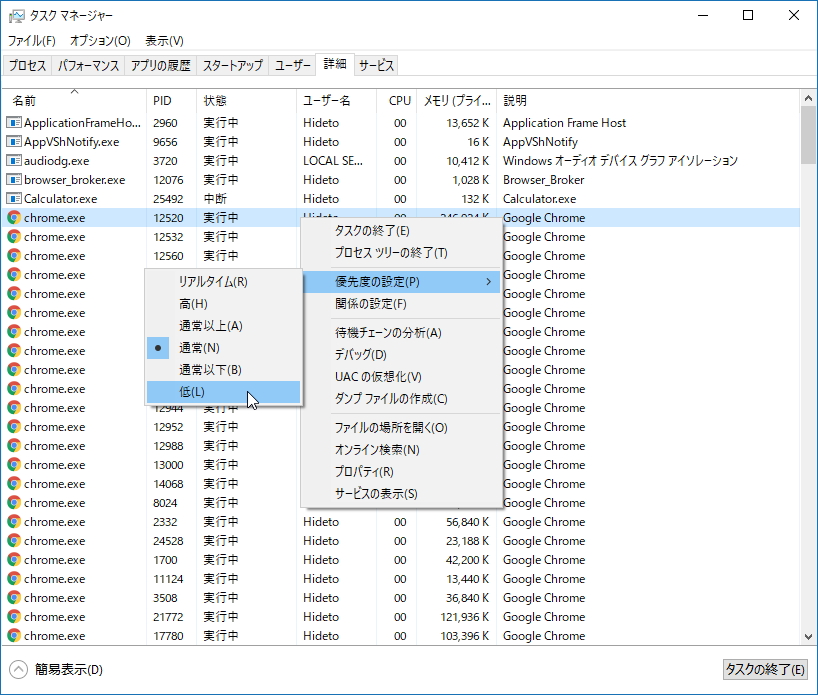Select the checked 通常(N) priority
The image size is (818, 695).
click(x=223, y=348)
